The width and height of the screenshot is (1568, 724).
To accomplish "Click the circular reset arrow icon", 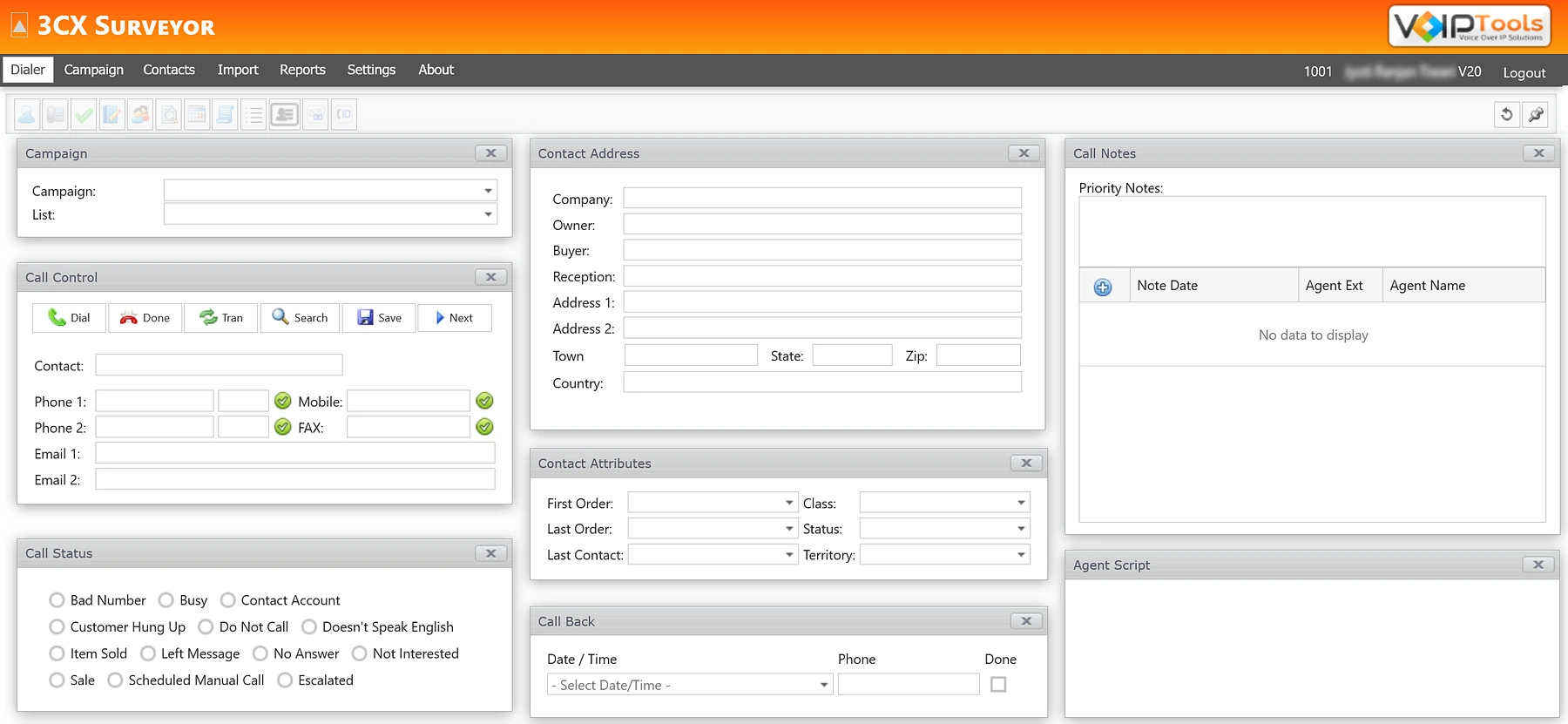I will pos(1507,114).
